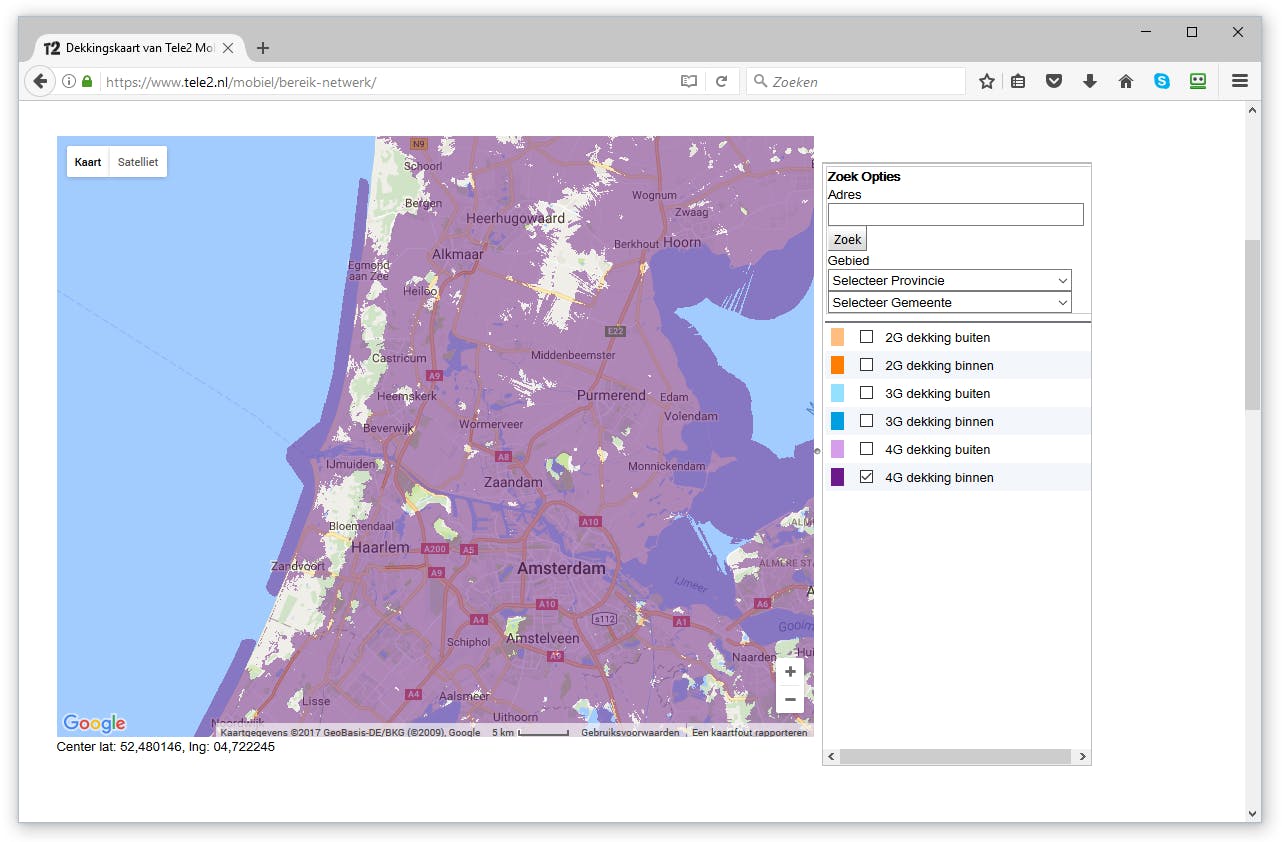
Task: Uncheck the 4G dekking binnen checkbox
Action: coord(867,477)
